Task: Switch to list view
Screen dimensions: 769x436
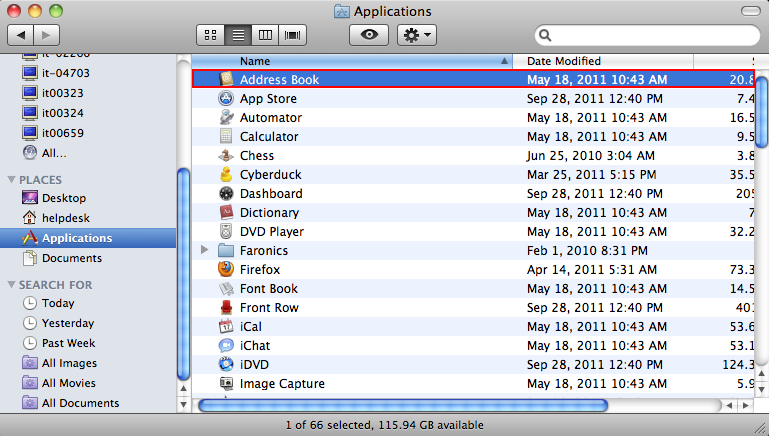Action: point(238,35)
